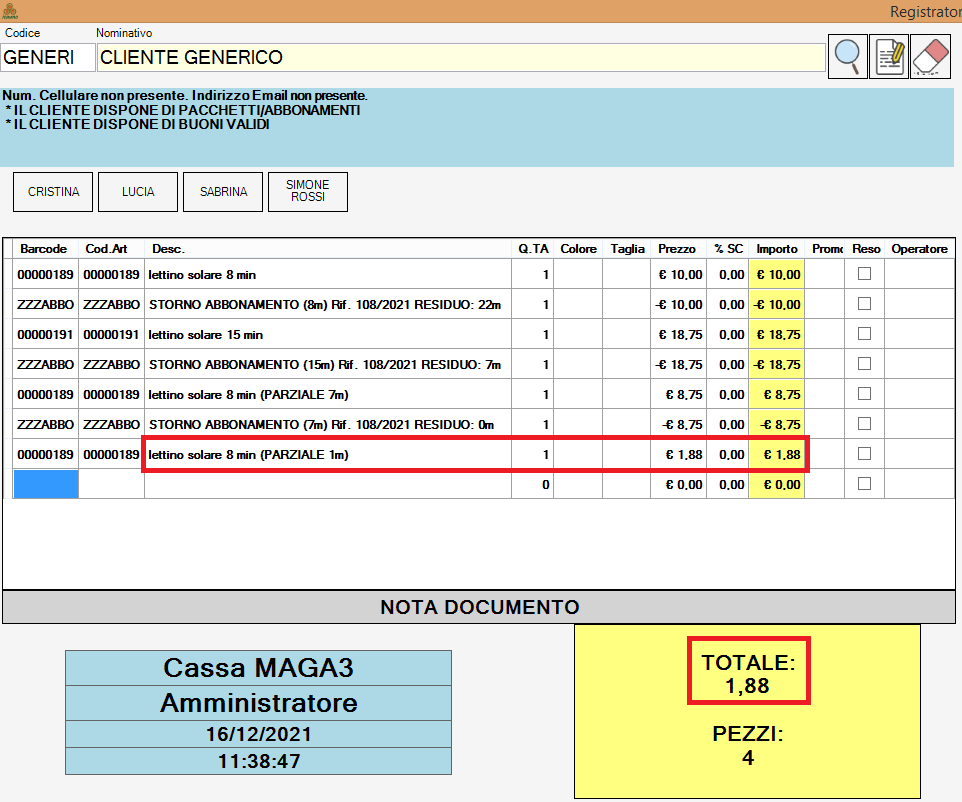Toggle Reso checkbox on lettino solare 15 min row
Viewport: 962px width, 802px height.
pos(865,334)
